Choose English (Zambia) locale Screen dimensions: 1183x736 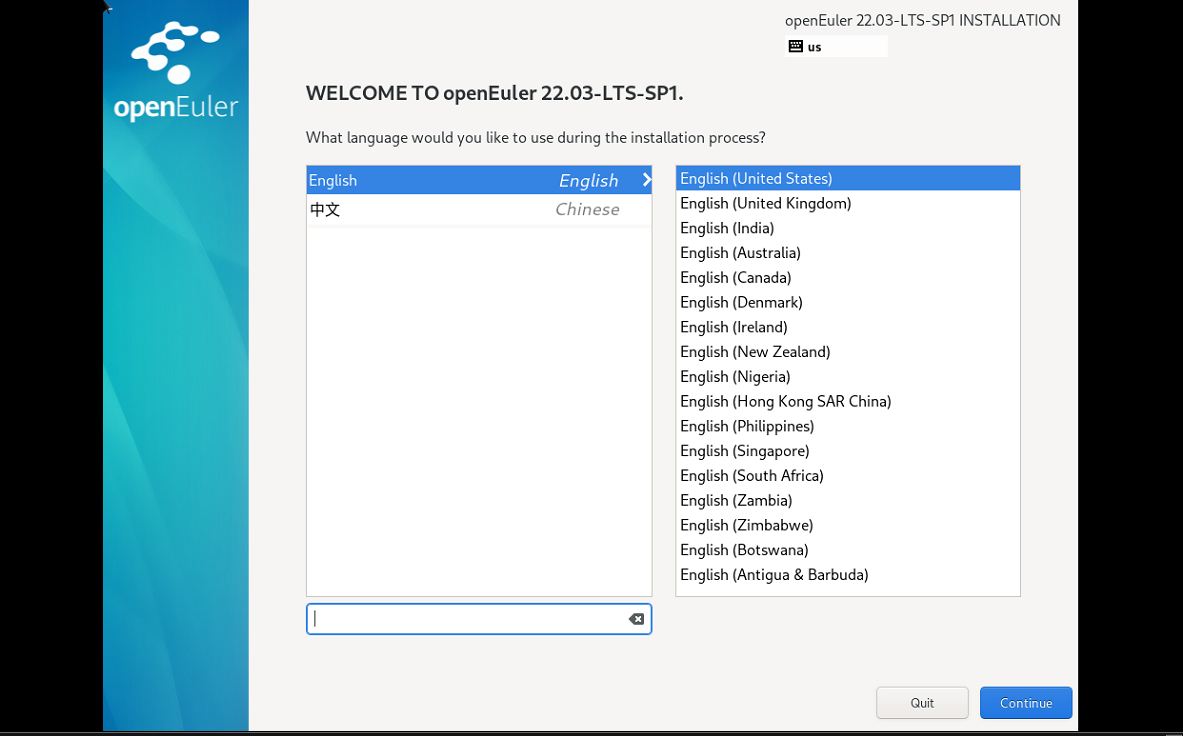point(848,501)
